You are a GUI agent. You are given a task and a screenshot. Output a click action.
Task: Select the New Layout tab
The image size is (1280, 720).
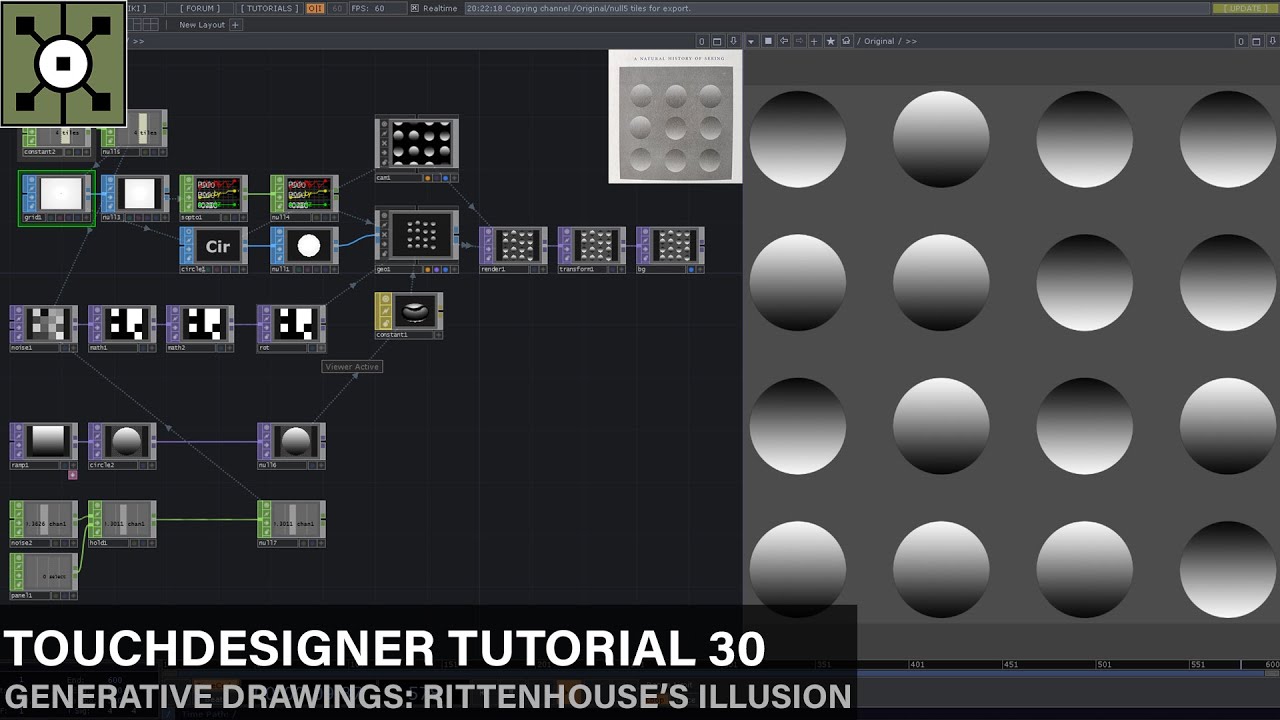tap(202, 25)
